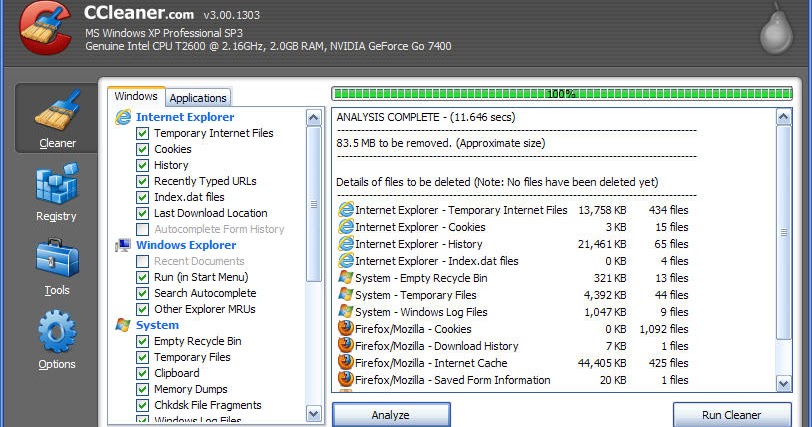Click results pane scrollbar thumb
This screenshot has height=427, width=812.
[x=784, y=232]
